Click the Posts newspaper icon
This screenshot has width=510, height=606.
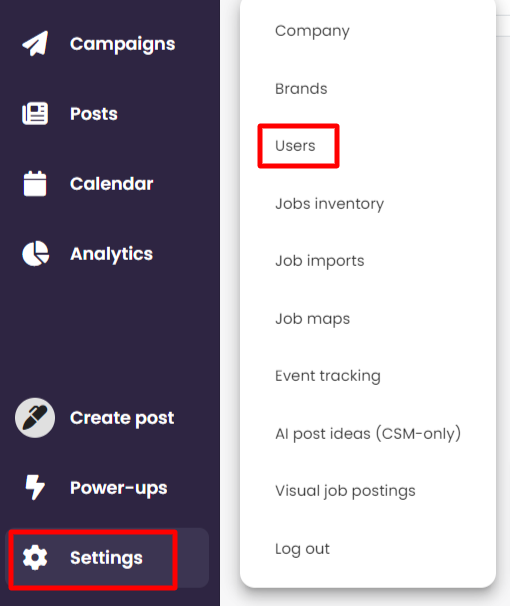pos(35,114)
